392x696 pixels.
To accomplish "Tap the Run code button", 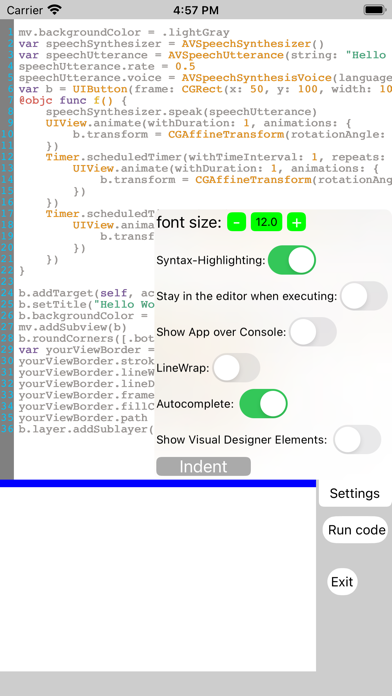I will point(356,530).
